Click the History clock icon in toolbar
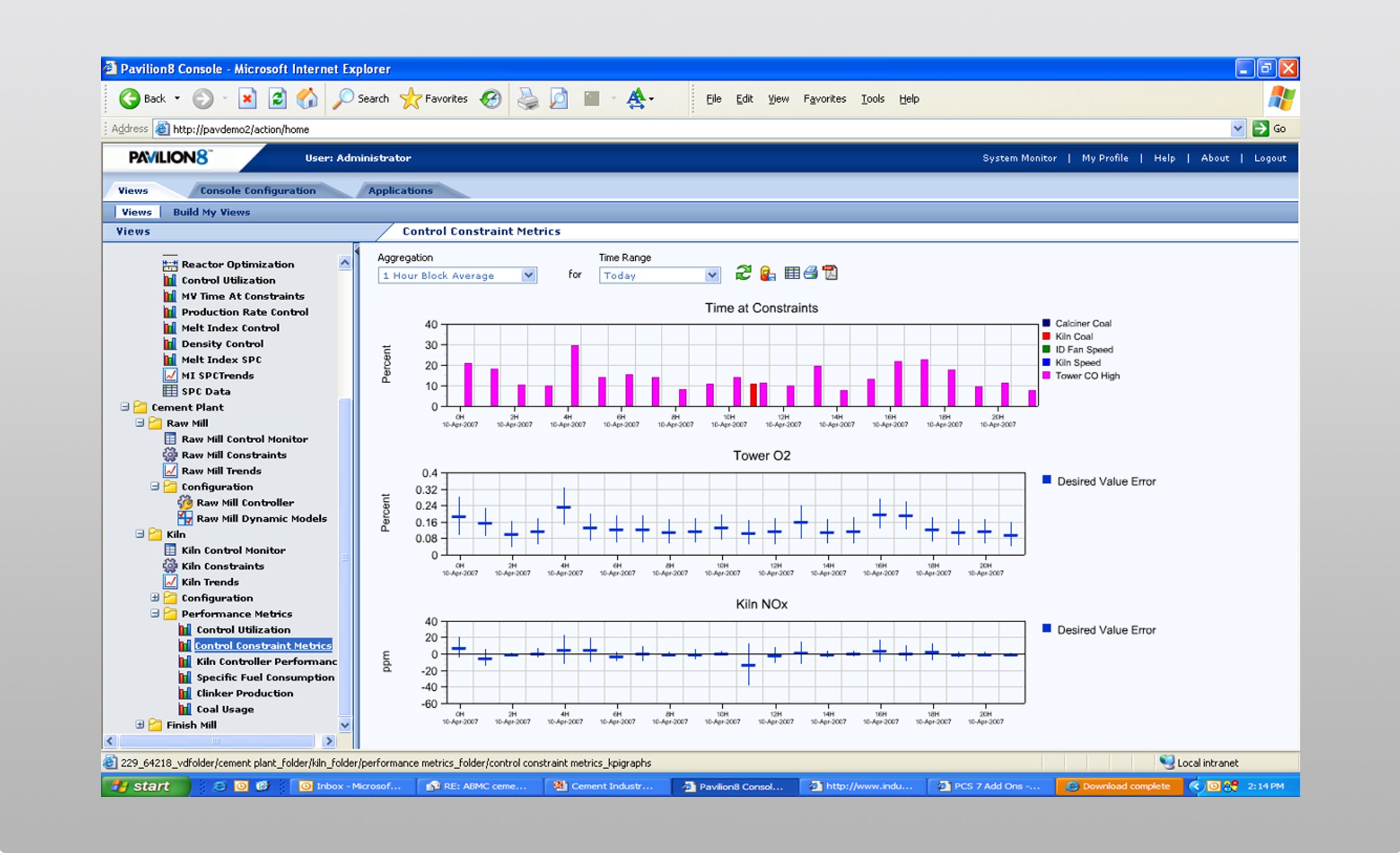Screen dimensions: 1400x853 491,99
